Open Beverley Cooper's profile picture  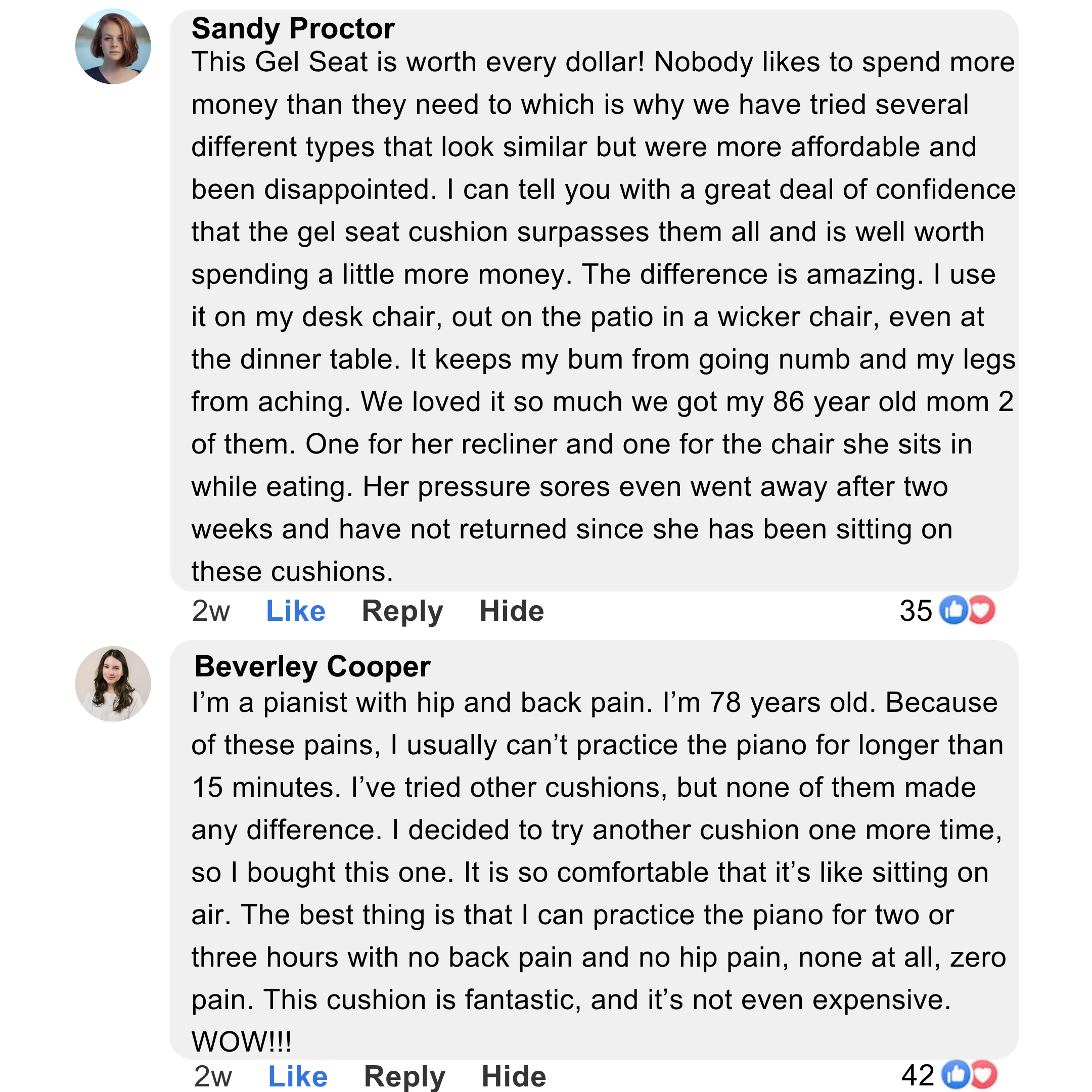(113, 684)
